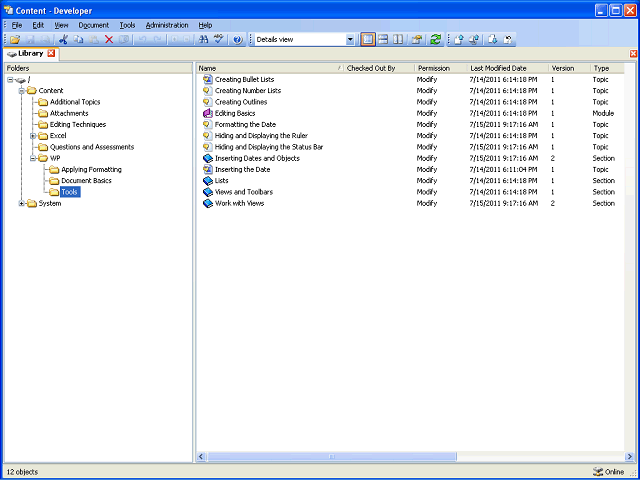Screen dimensions: 640x480
Task: Click the Copy toolbar icon
Action: click(x=78, y=40)
